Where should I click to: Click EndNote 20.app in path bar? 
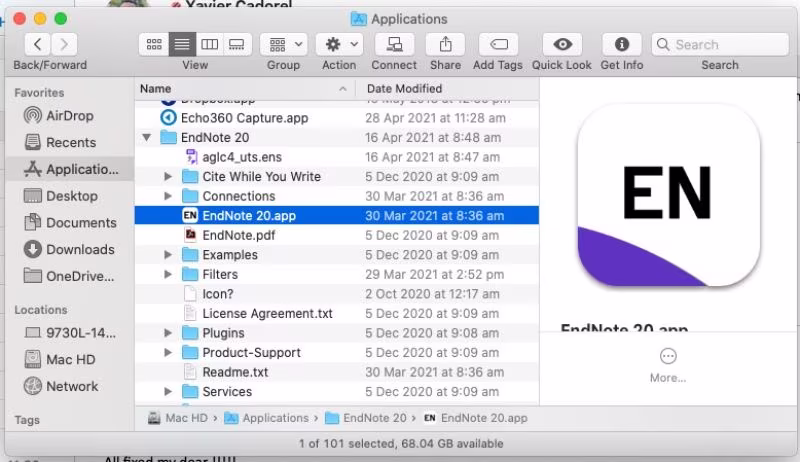pos(476,418)
